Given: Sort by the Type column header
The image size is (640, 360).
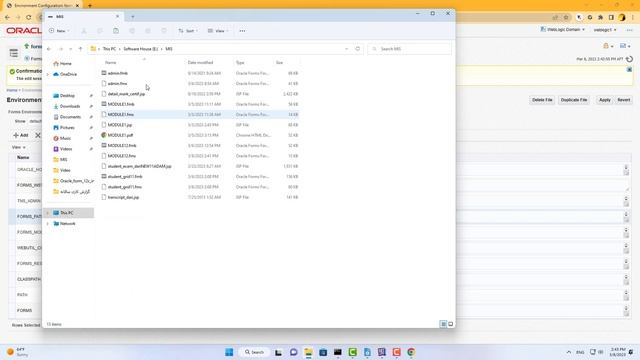Looking at the screenshot, I should click(240, 62).
